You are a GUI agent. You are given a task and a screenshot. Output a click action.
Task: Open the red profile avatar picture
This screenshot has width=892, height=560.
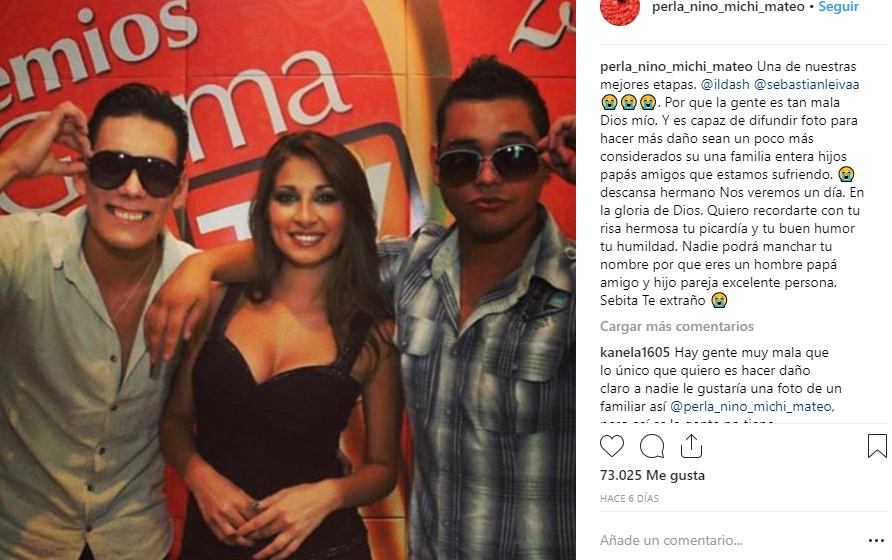pos(620,9)
